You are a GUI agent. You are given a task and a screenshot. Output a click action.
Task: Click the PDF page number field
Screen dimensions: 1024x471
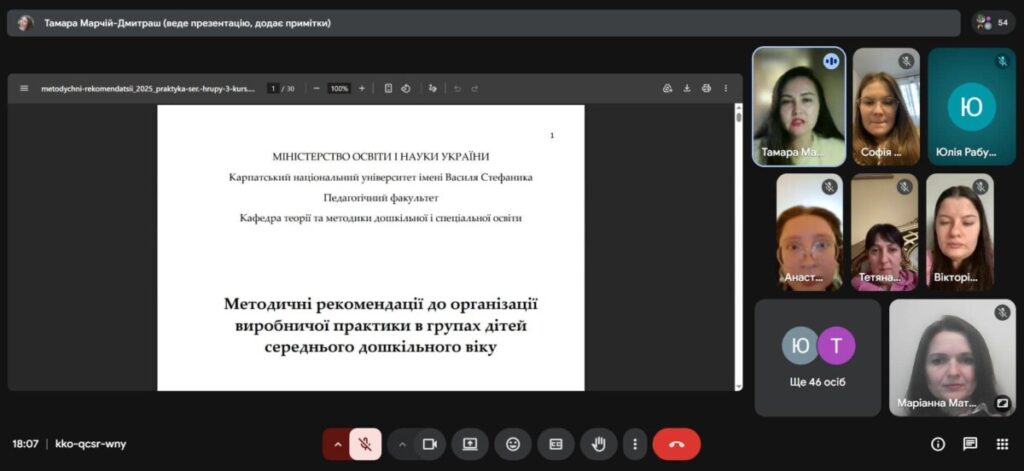[x=273, y=88]
